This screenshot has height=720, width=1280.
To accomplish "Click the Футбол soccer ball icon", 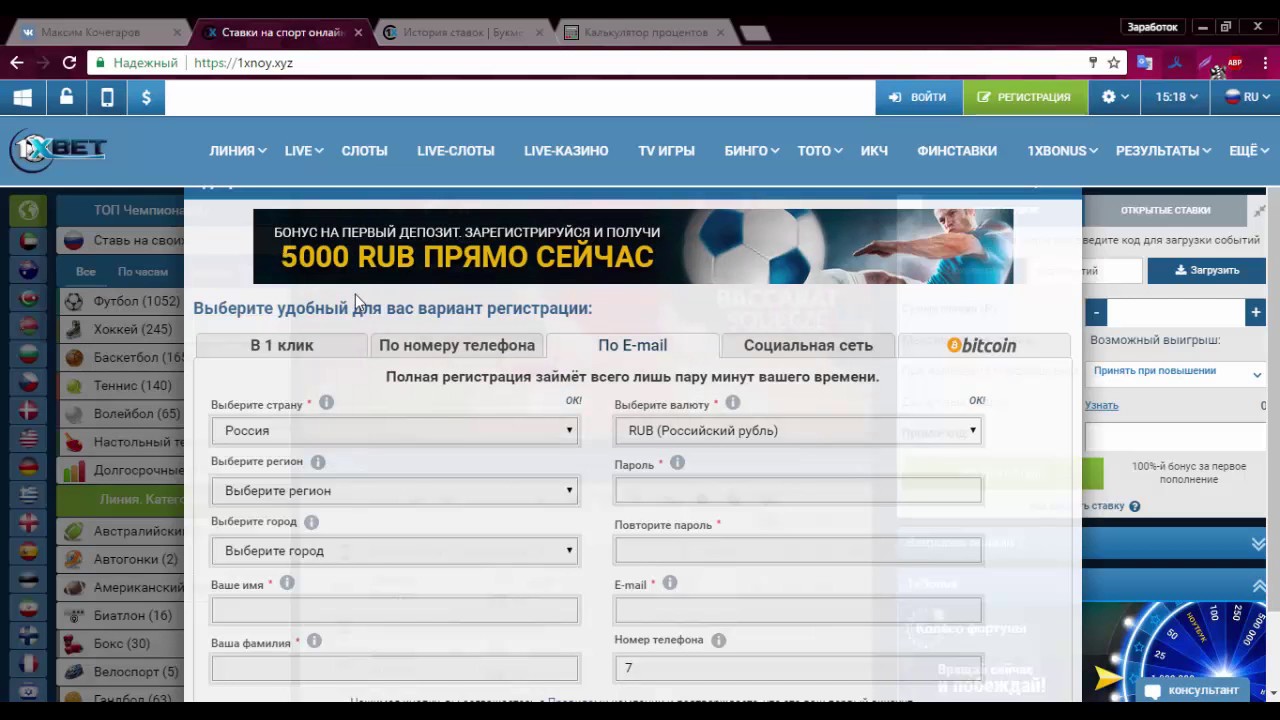I will (x=74, y=301).
